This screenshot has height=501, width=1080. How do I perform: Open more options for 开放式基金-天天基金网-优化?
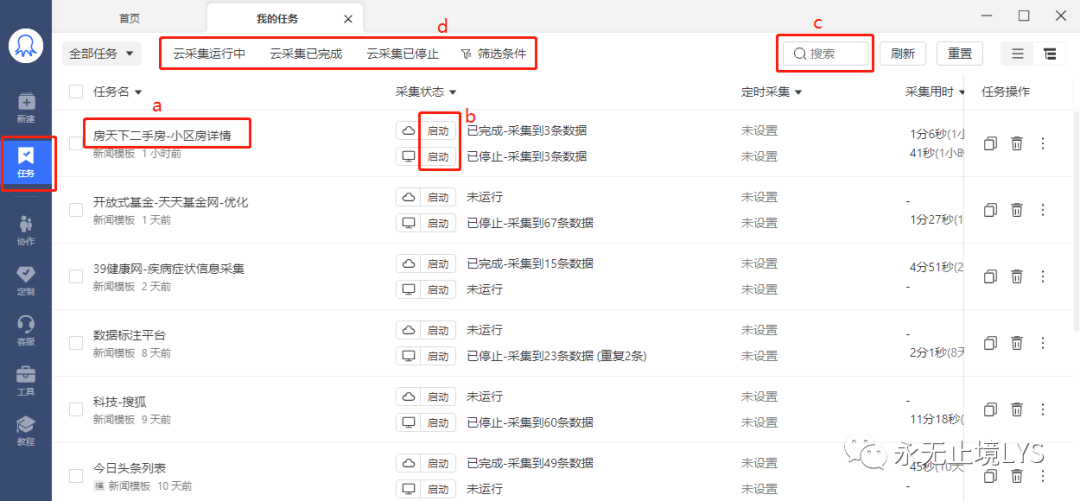point(1042,210)
